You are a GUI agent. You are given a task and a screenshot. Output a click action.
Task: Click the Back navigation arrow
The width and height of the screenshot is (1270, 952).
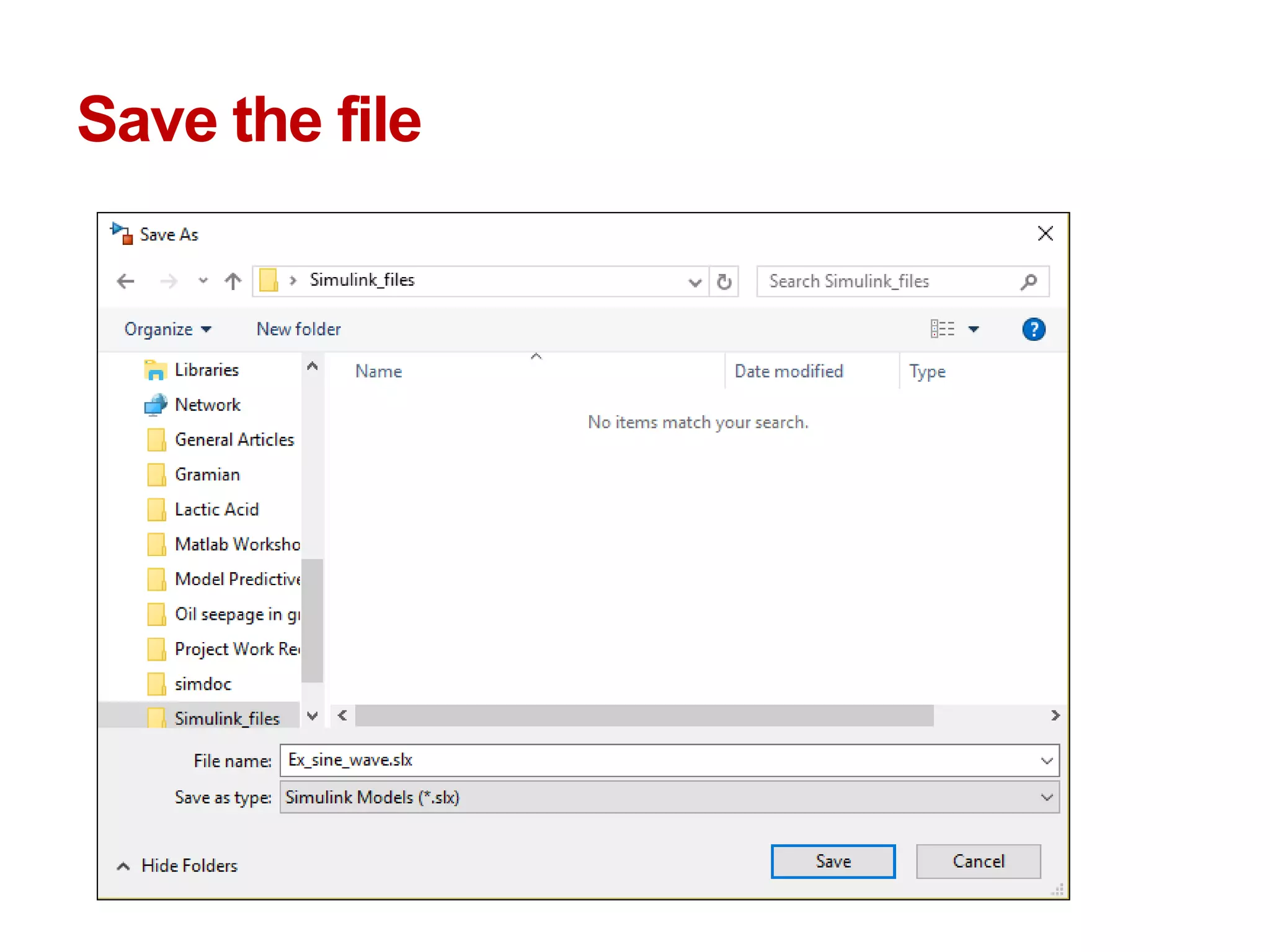click(126, 281)
